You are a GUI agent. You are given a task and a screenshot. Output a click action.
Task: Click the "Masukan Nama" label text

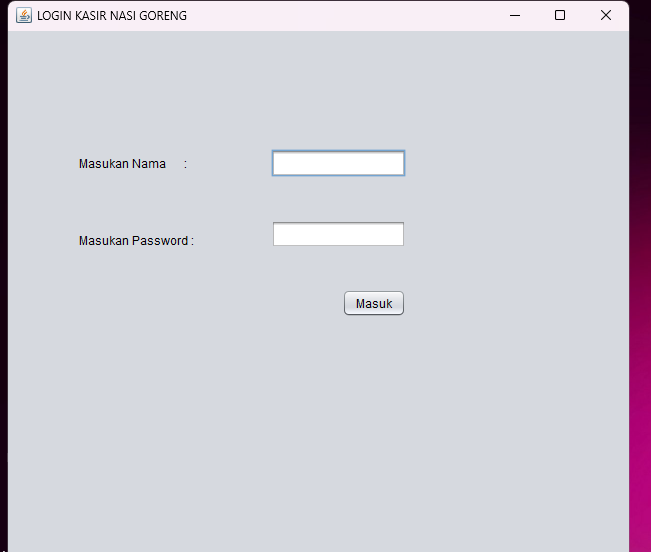122,164
